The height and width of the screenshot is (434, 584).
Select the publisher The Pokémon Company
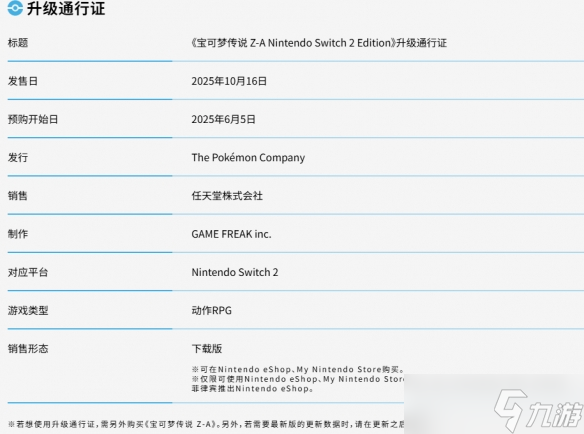coord(248,158)
